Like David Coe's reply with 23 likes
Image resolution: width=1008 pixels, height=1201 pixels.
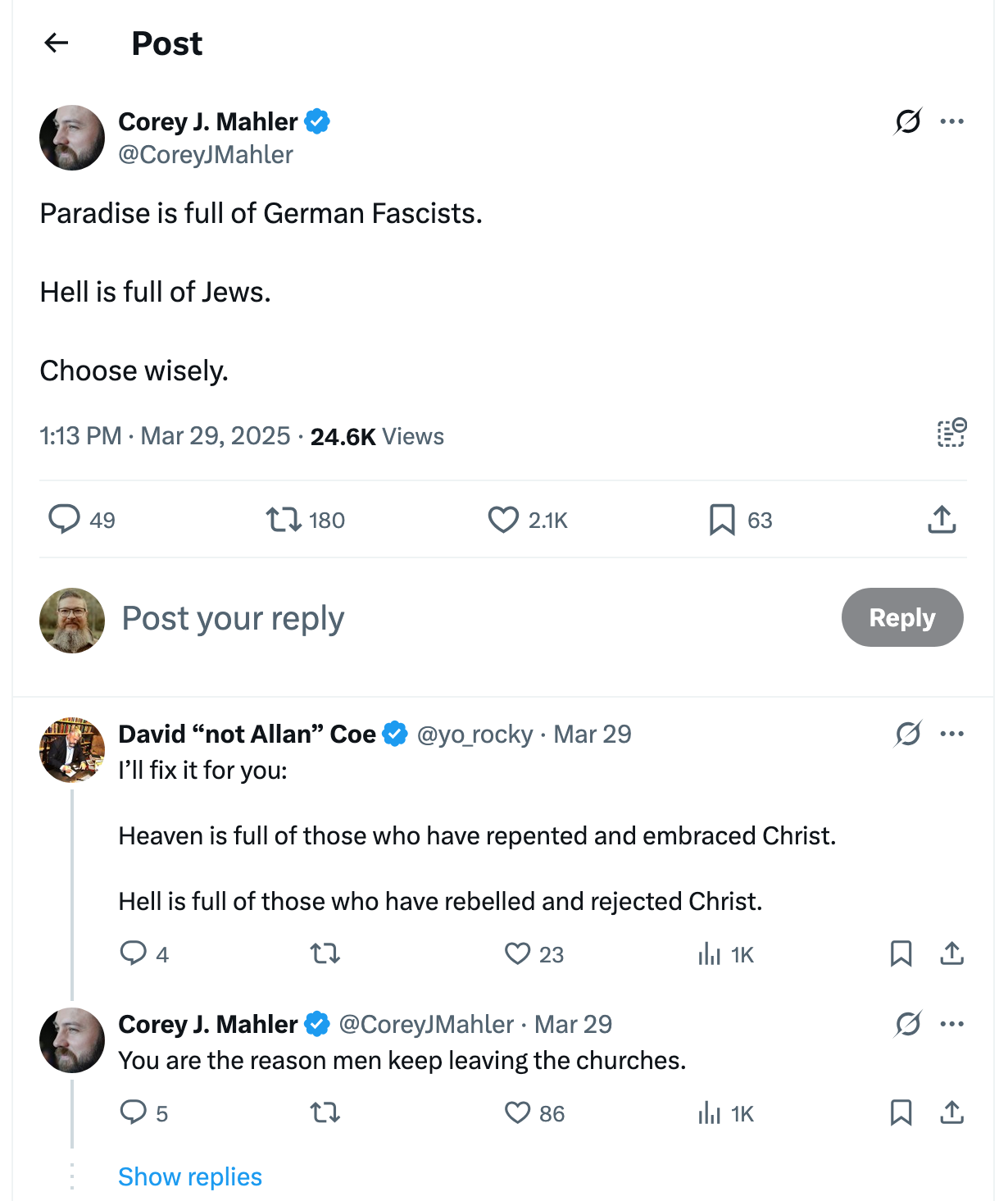(517, 953)
